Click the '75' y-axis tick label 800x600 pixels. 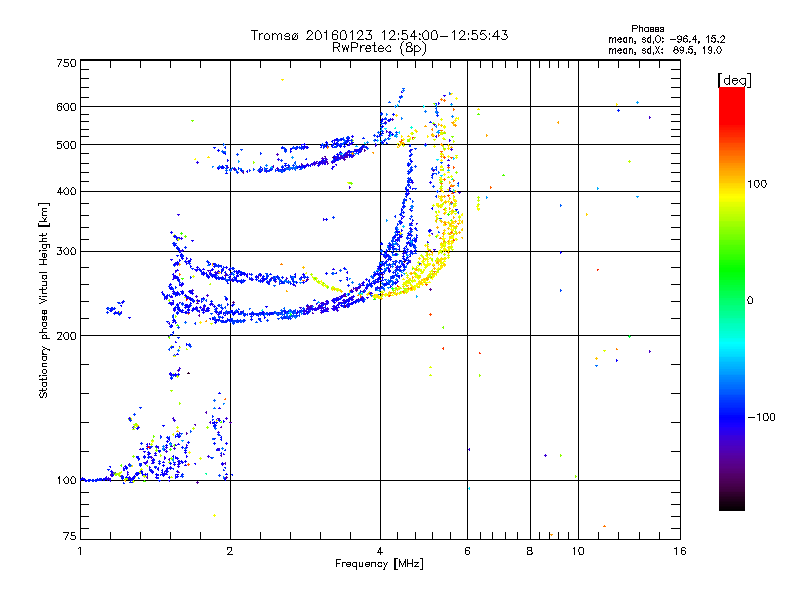click(x=70, y=536)
